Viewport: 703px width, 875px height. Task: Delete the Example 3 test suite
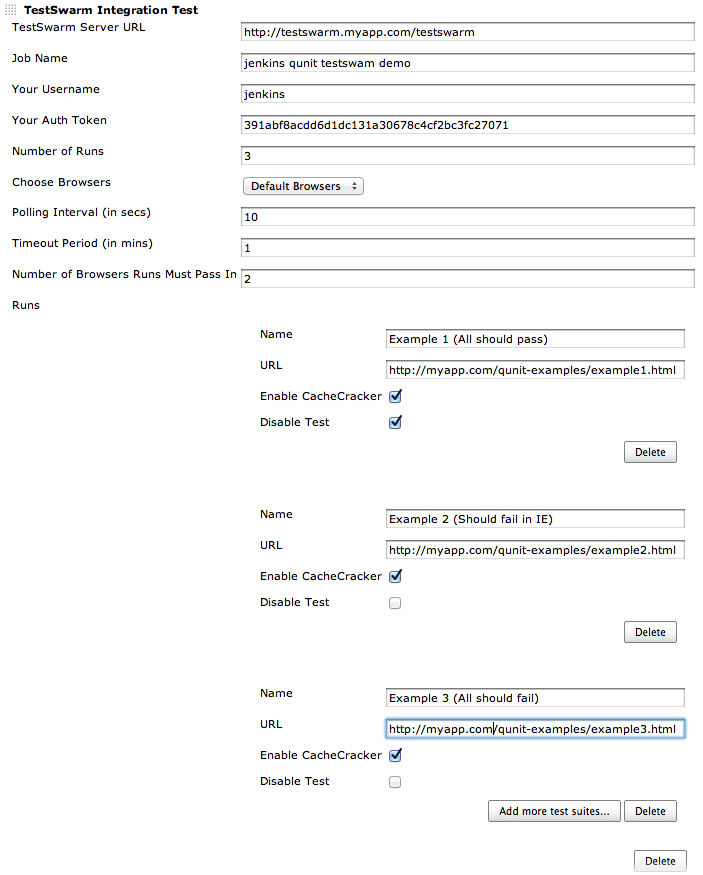(650, 811)
